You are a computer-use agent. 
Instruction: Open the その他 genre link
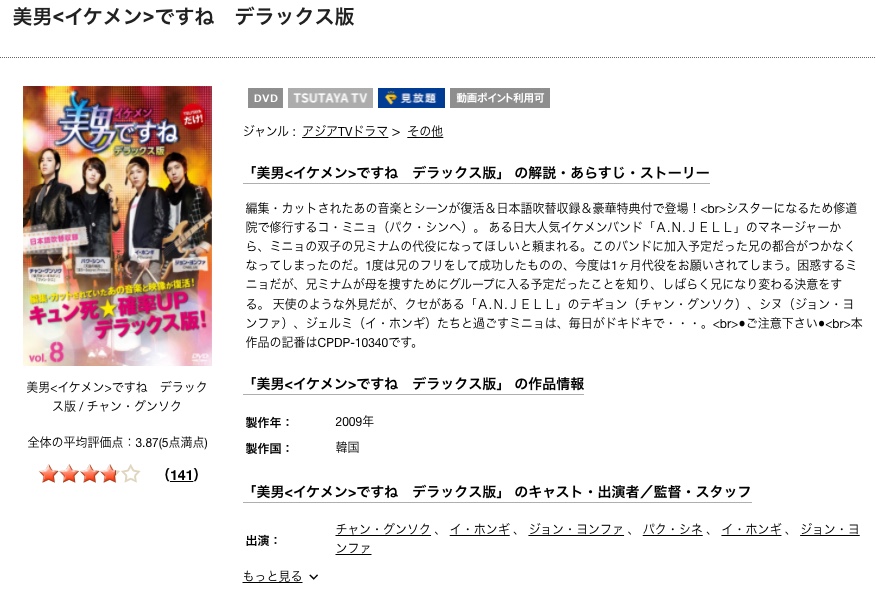(425, 131)
